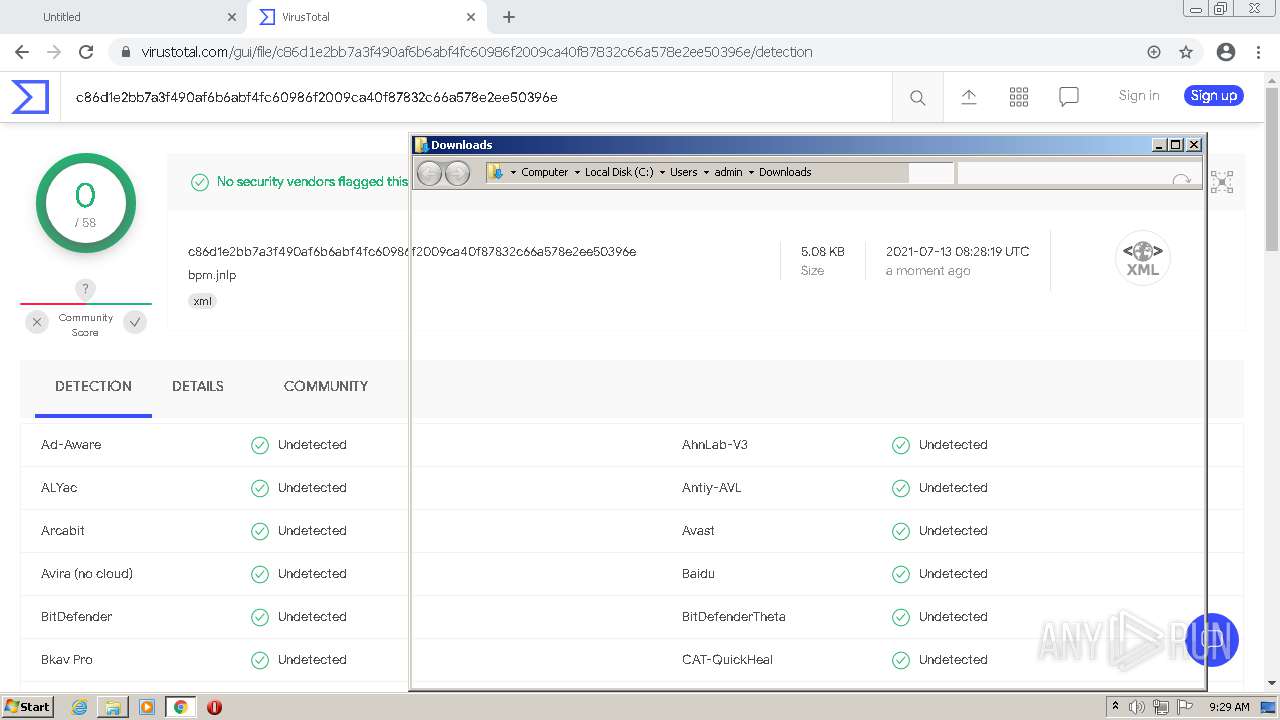Click Chrome forward arrow
This screenshot has width=1280, height=720.
coord(54,52)
